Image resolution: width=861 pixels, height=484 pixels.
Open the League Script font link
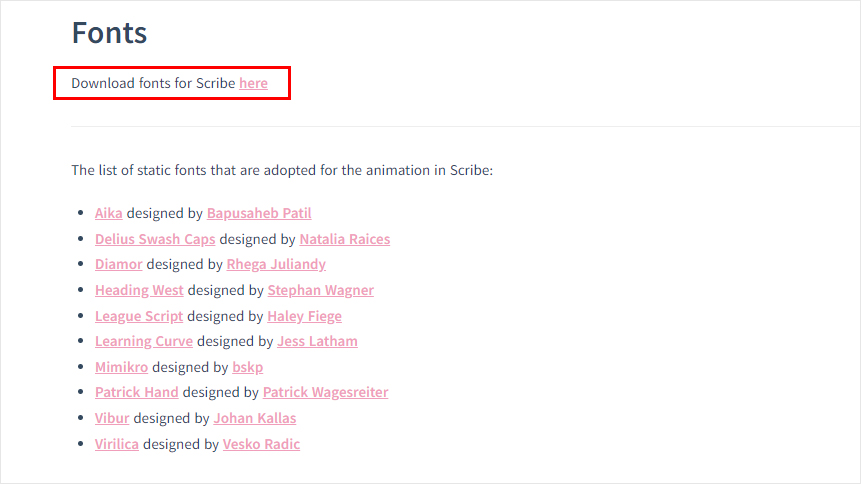pos(139,316)
